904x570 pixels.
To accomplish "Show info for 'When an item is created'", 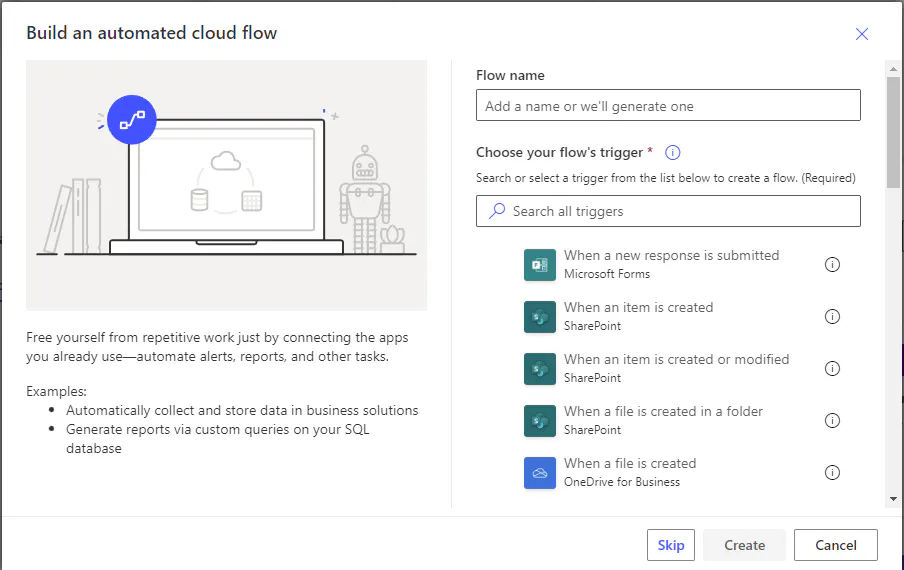I will 832,317.
